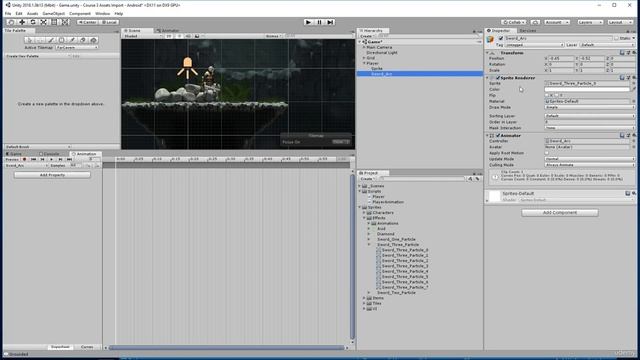Select the Hand tool in main toolbar
Screen dimensions: 640x360
pyautogui.click(x=11, y=22)
